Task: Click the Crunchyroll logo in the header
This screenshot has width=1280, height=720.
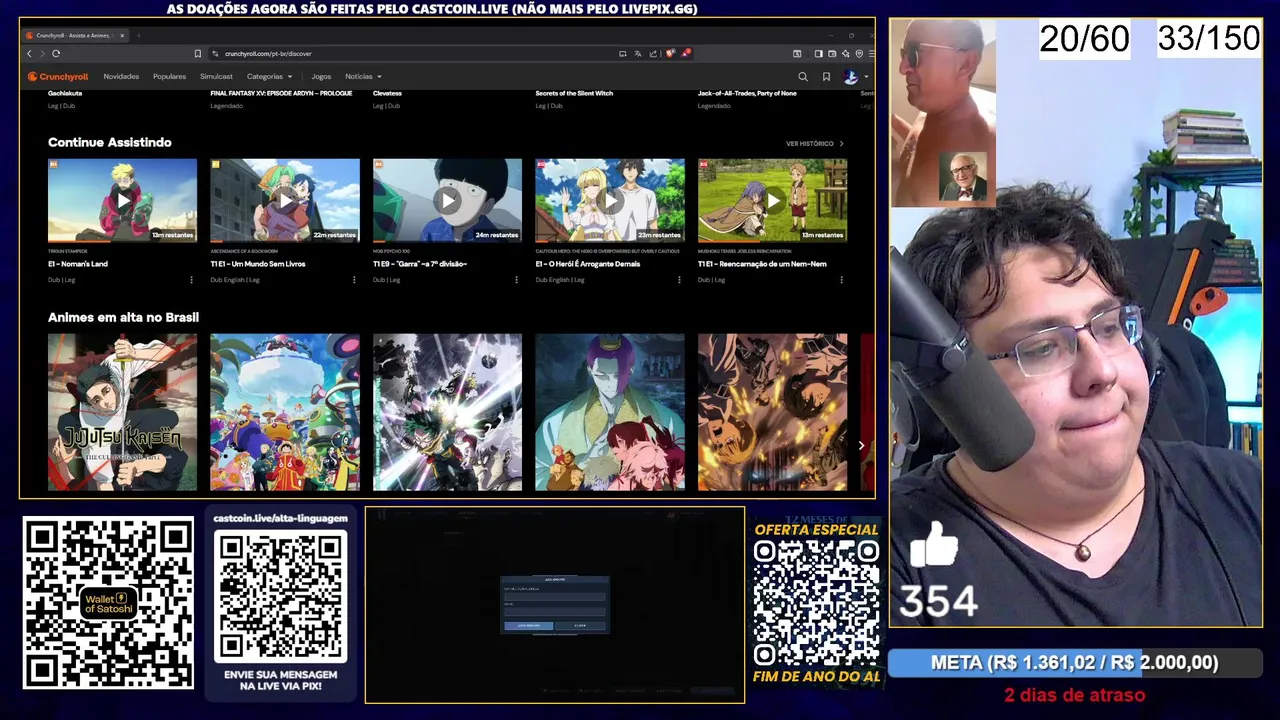Action: 59,76
